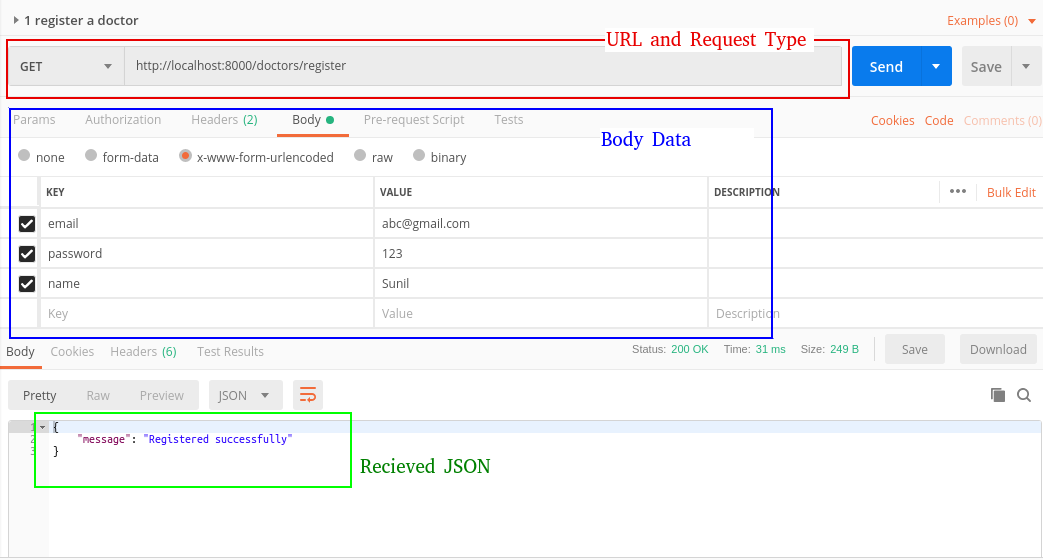Click the Sunil value cell
The height and width of the screenshot is (560, 1043).
[x=541, y=283]
